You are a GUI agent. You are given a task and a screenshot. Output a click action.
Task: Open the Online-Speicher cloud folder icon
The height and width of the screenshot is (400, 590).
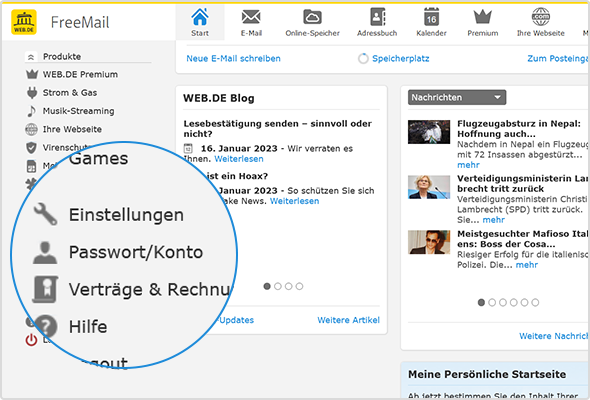312,17
